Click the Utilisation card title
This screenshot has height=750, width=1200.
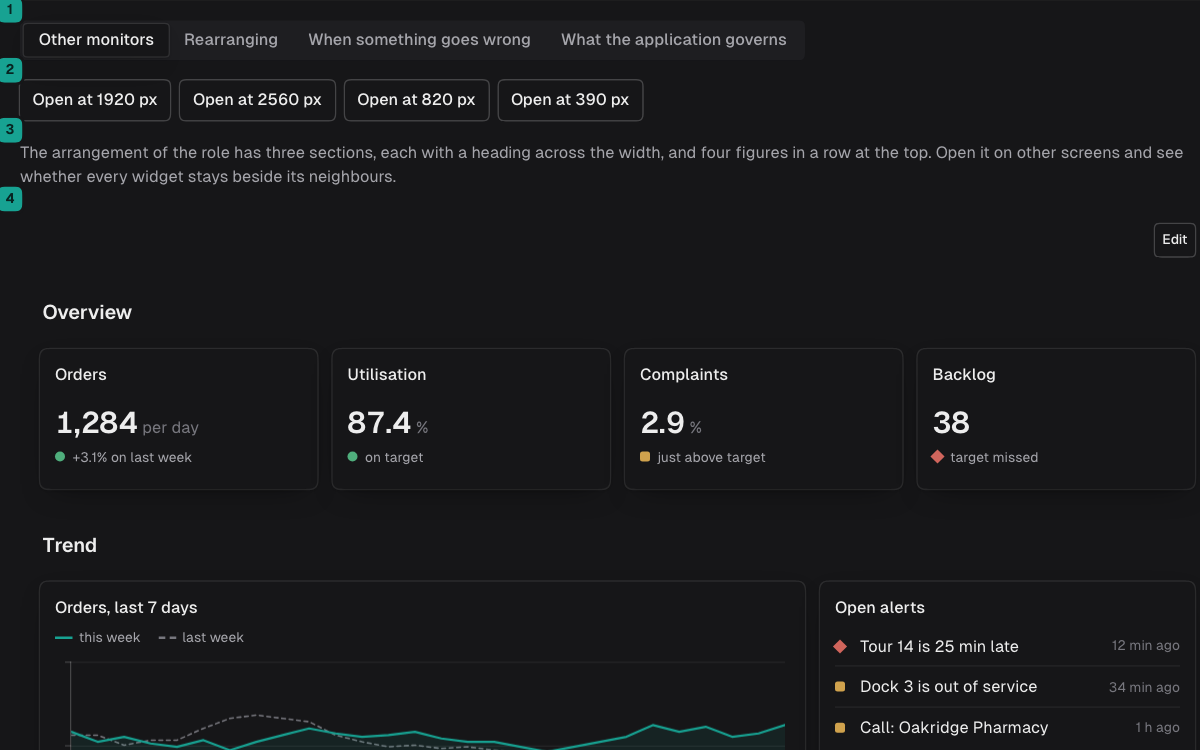pyautogui.click(x=387, y=375)
